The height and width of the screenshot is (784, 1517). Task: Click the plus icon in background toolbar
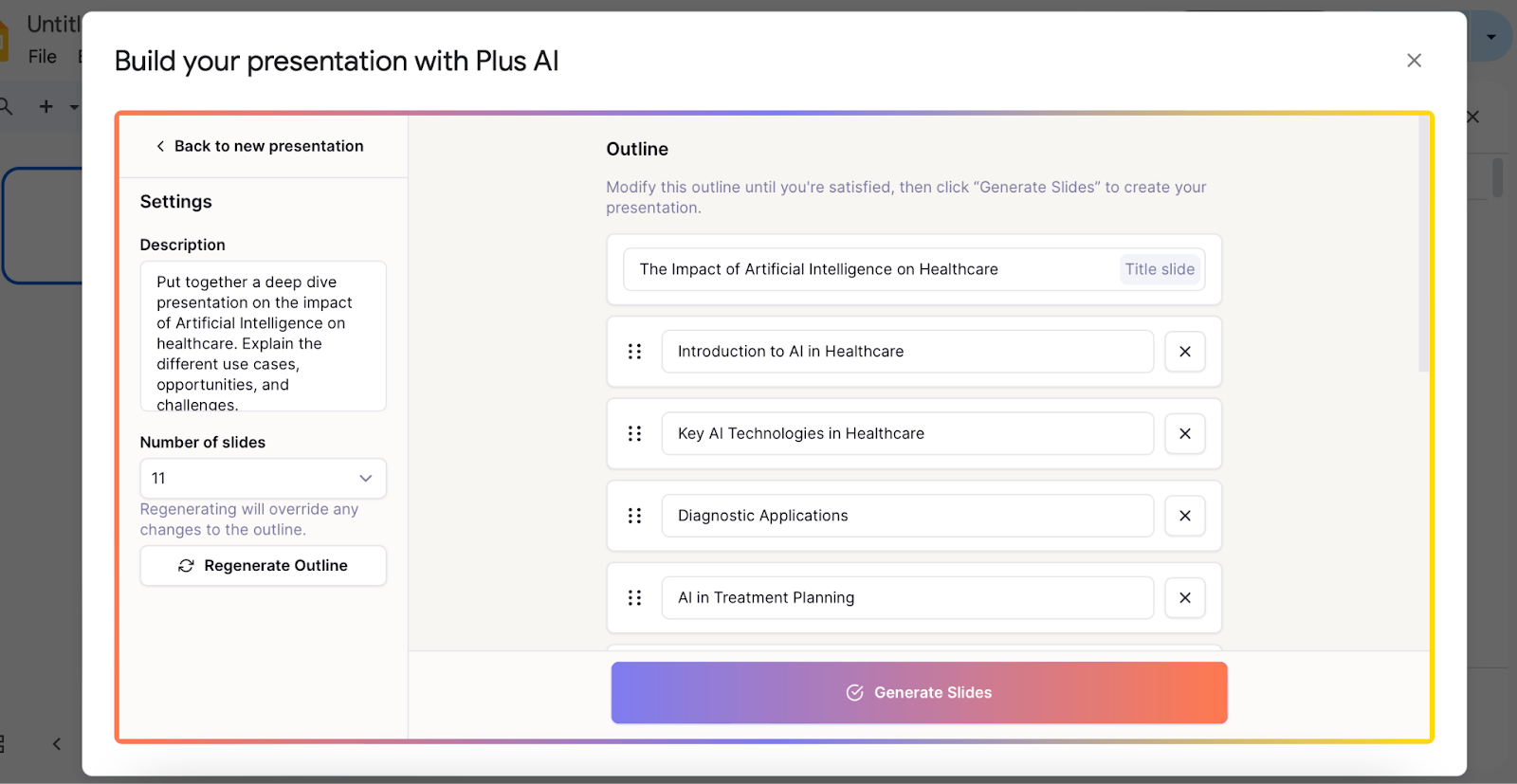[46, 107]
